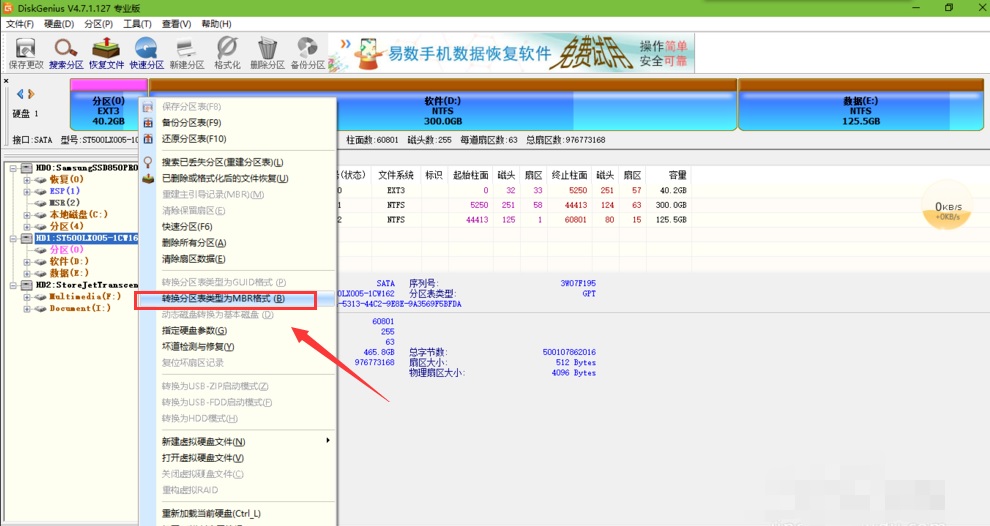Click the 备份分区 toolbar icon
The image size is (990, 526).
click(x=307, y=53)
